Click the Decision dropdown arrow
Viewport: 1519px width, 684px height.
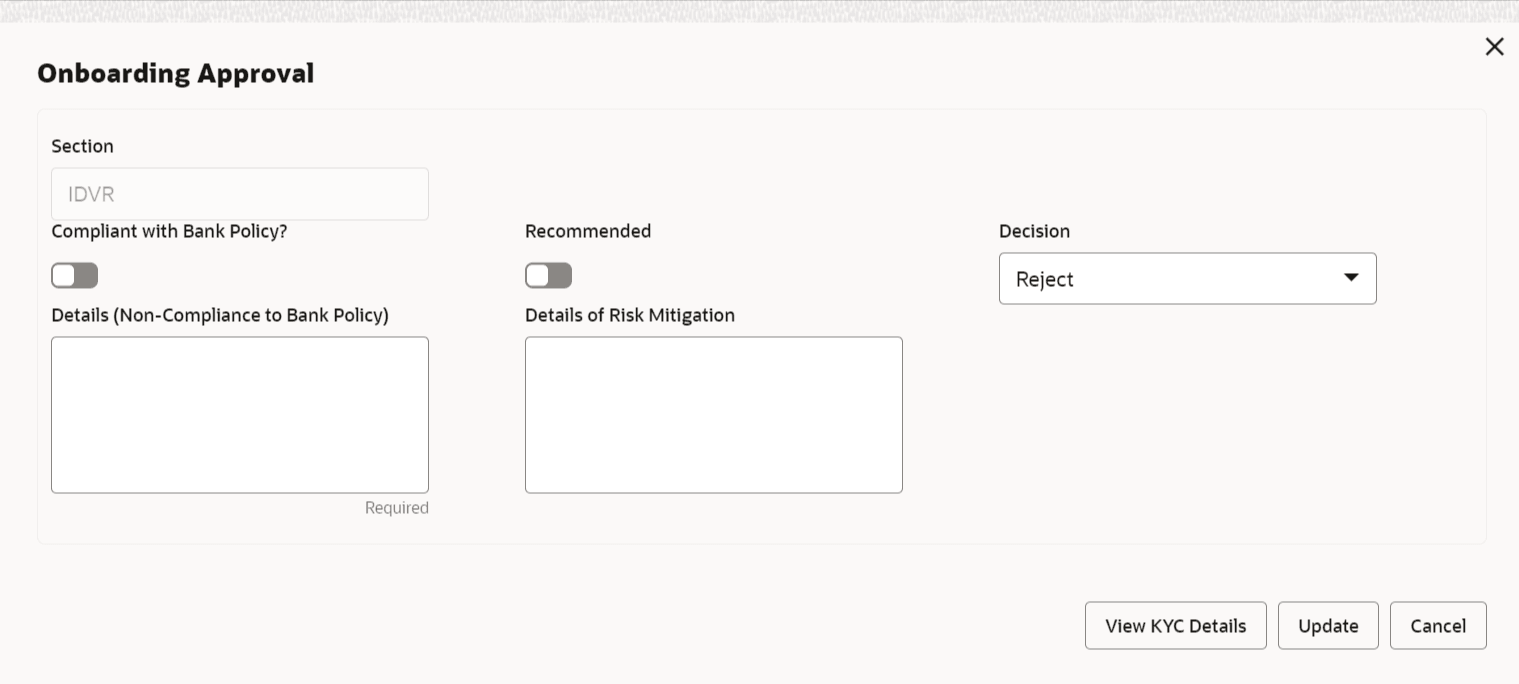(x=1351, y=278)
